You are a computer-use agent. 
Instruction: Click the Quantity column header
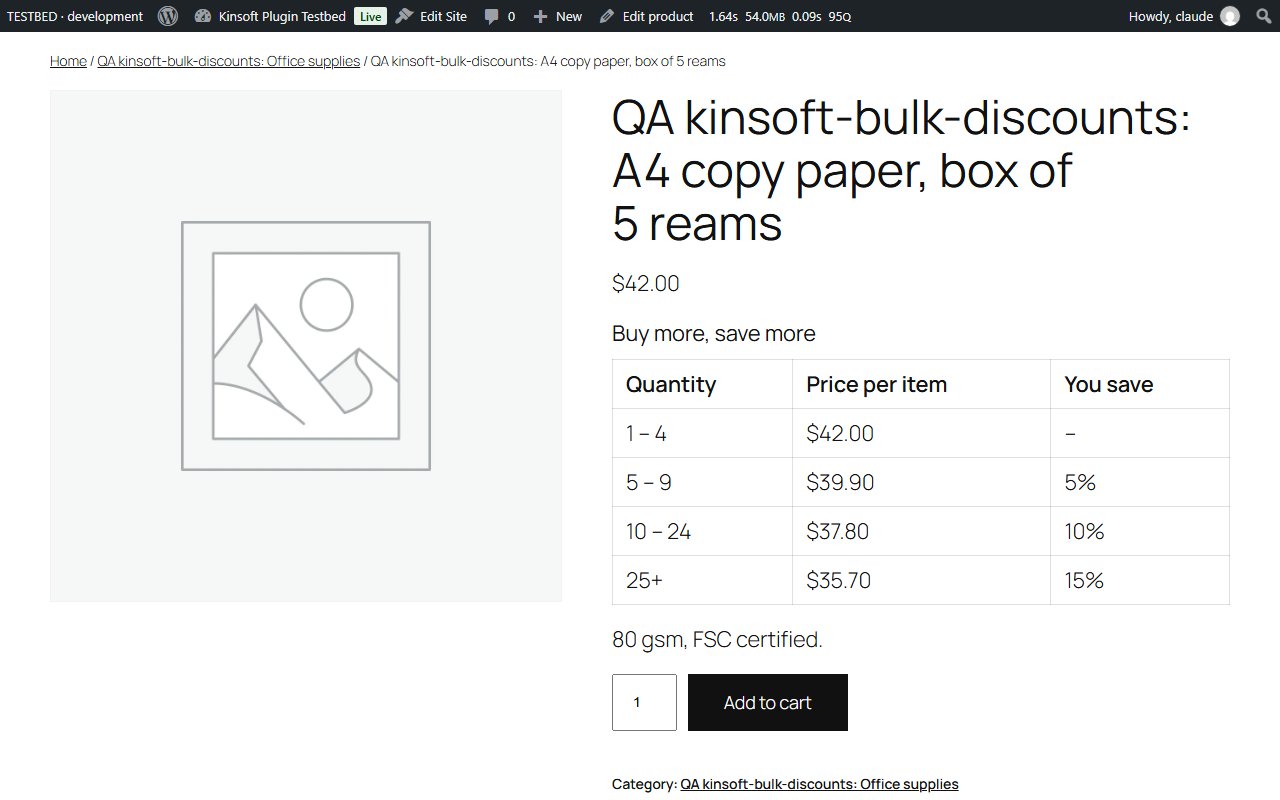coord(702,384)
